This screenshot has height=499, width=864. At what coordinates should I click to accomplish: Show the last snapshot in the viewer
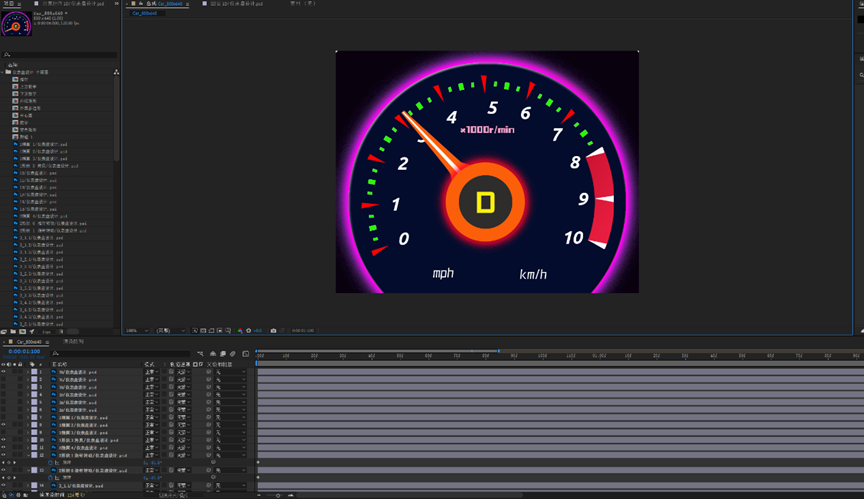pos(282,330)
